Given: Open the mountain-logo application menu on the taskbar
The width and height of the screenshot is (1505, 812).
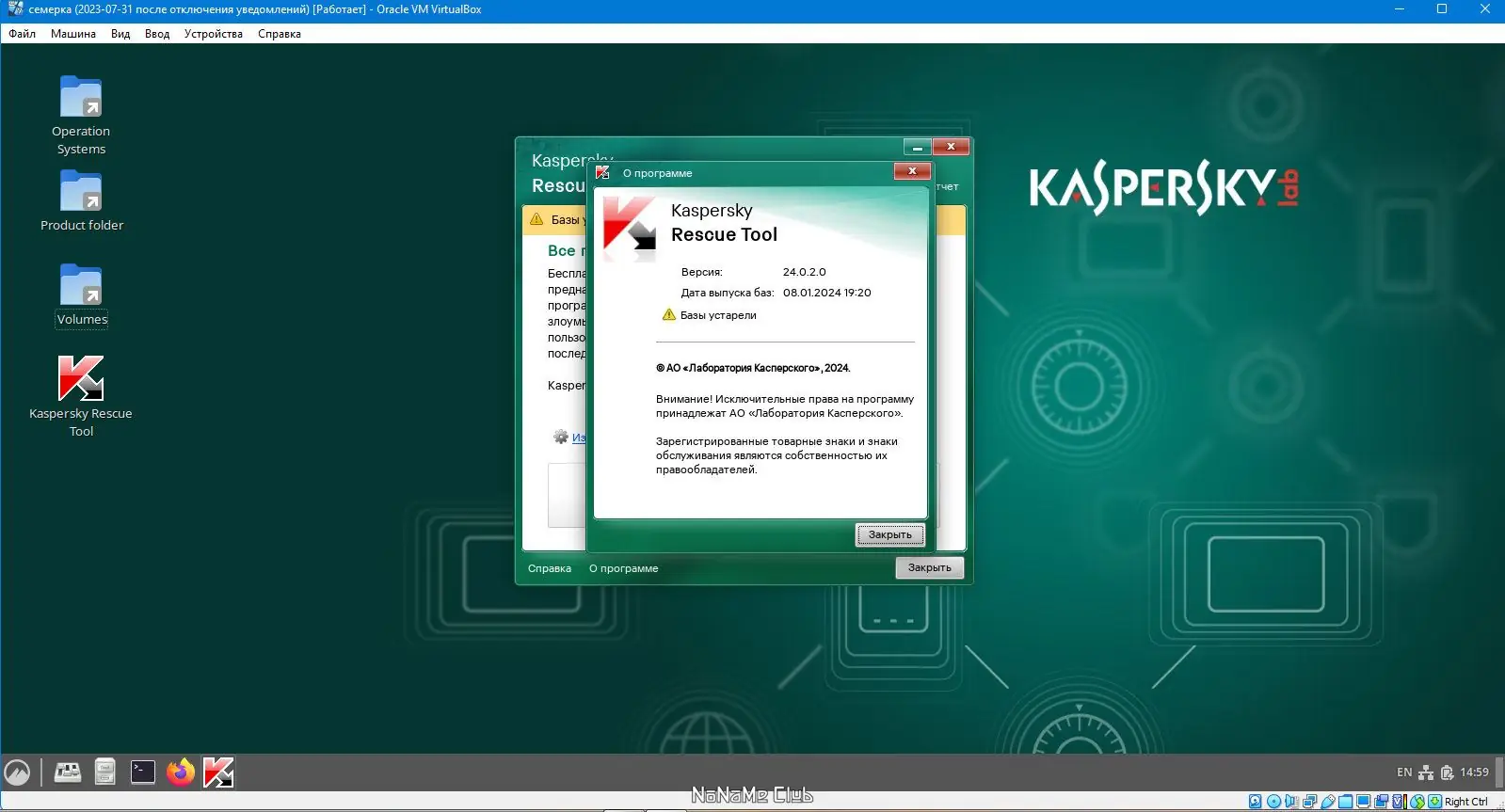Looking at the screenshot, I should (17, 772).
